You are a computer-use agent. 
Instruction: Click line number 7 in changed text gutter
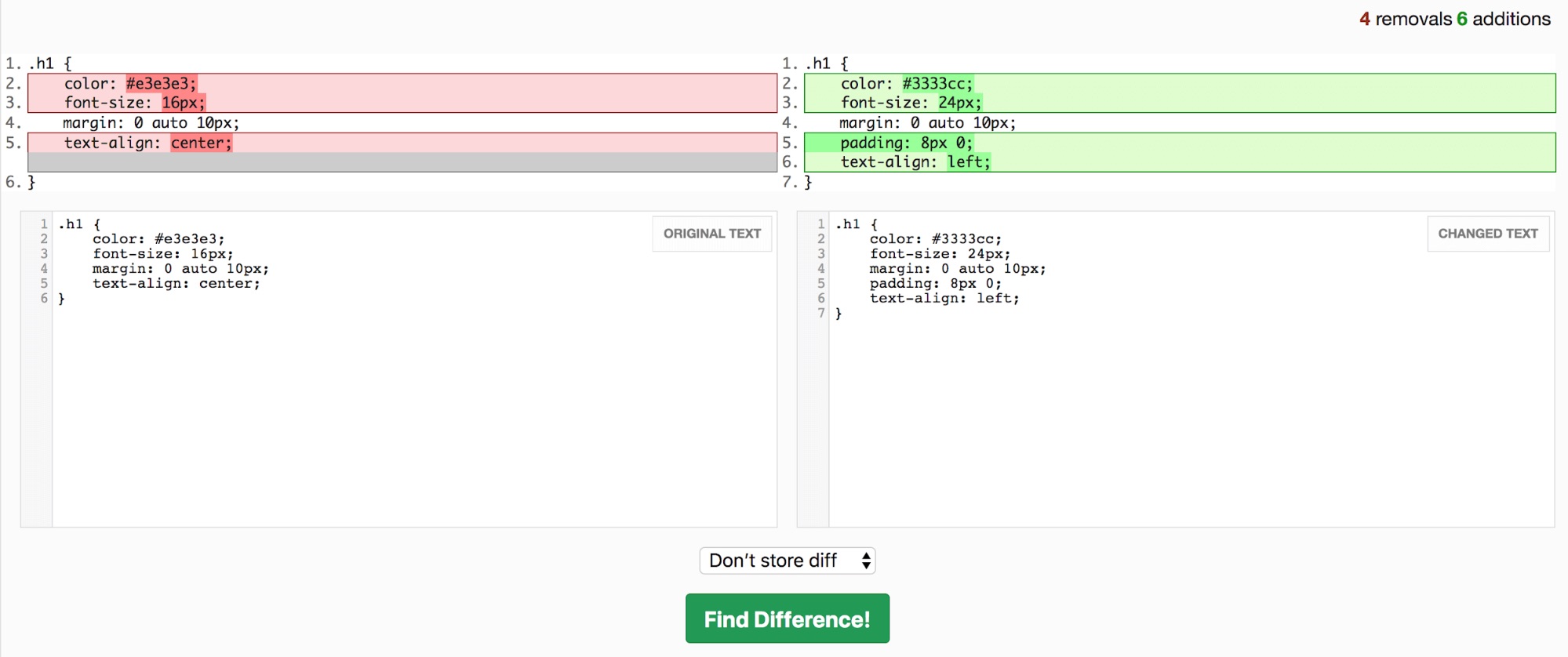click(820, 314)
